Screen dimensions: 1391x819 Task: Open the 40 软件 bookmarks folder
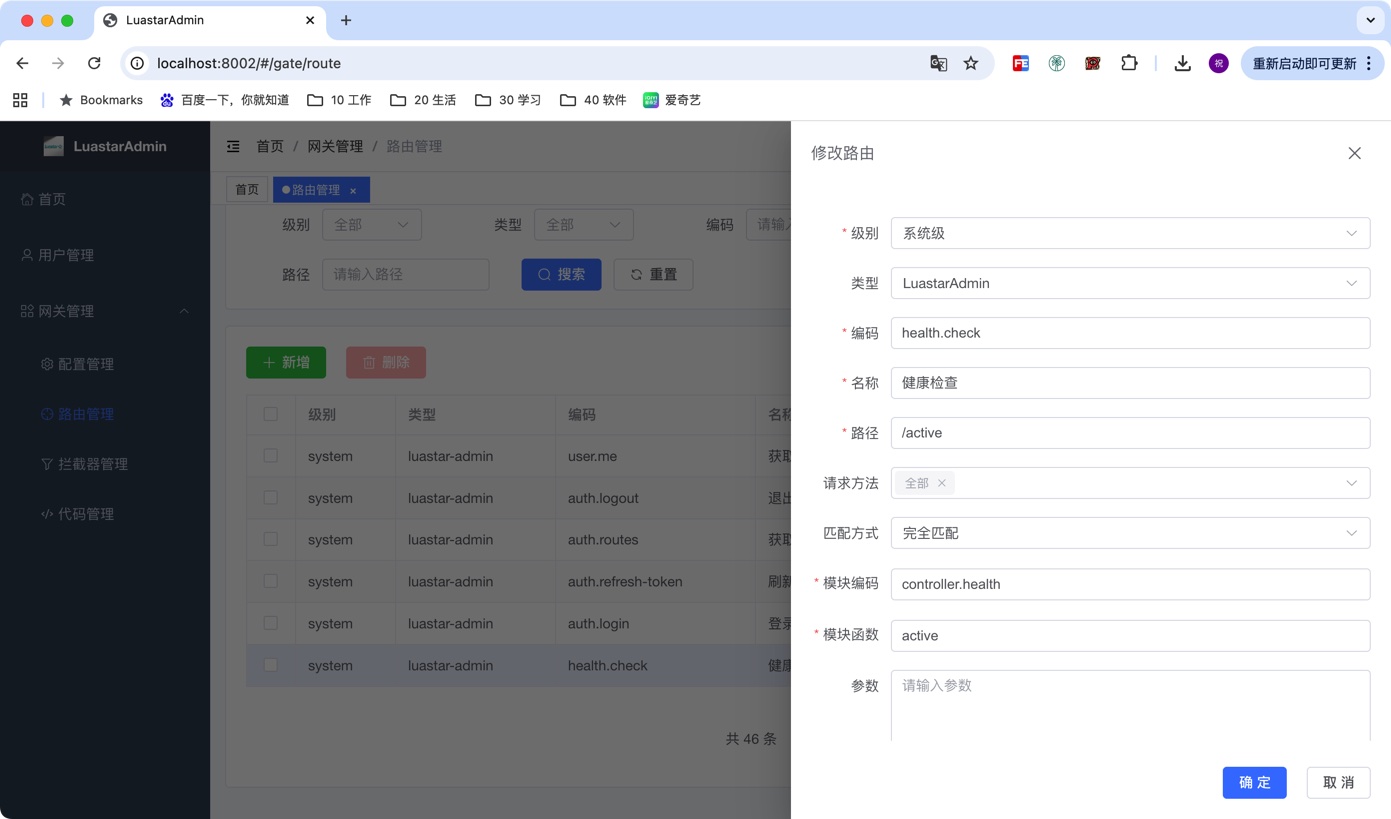pos(593,100)
